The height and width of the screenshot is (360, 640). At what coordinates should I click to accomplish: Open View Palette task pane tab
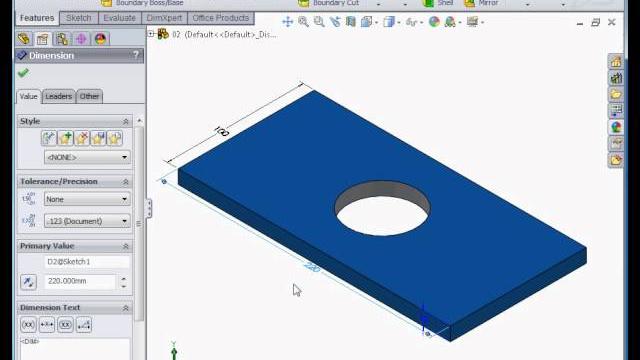pyautogui.click(x=616, y=111)
